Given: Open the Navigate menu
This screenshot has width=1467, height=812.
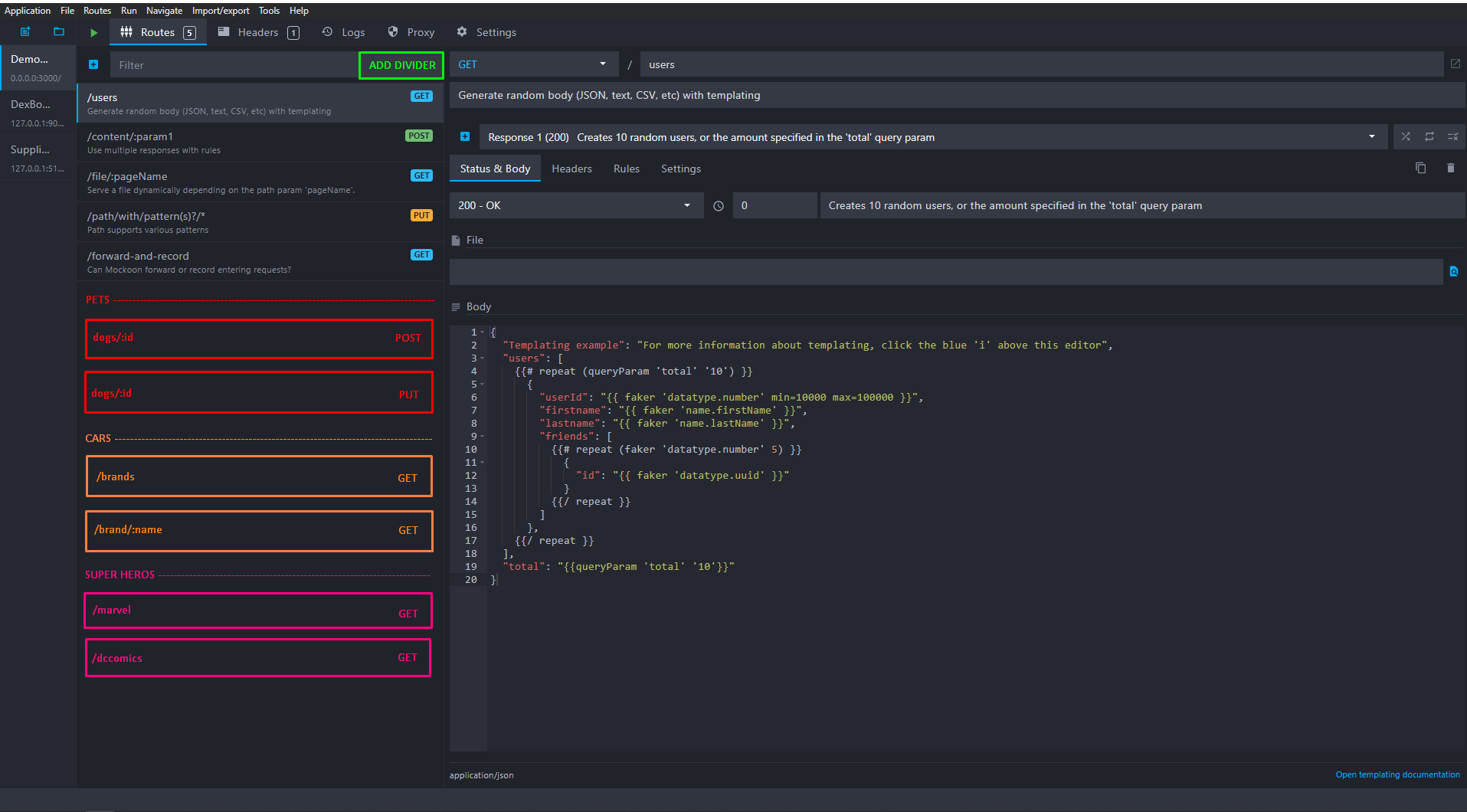Looking at the screenshot, I should (165, 11).
